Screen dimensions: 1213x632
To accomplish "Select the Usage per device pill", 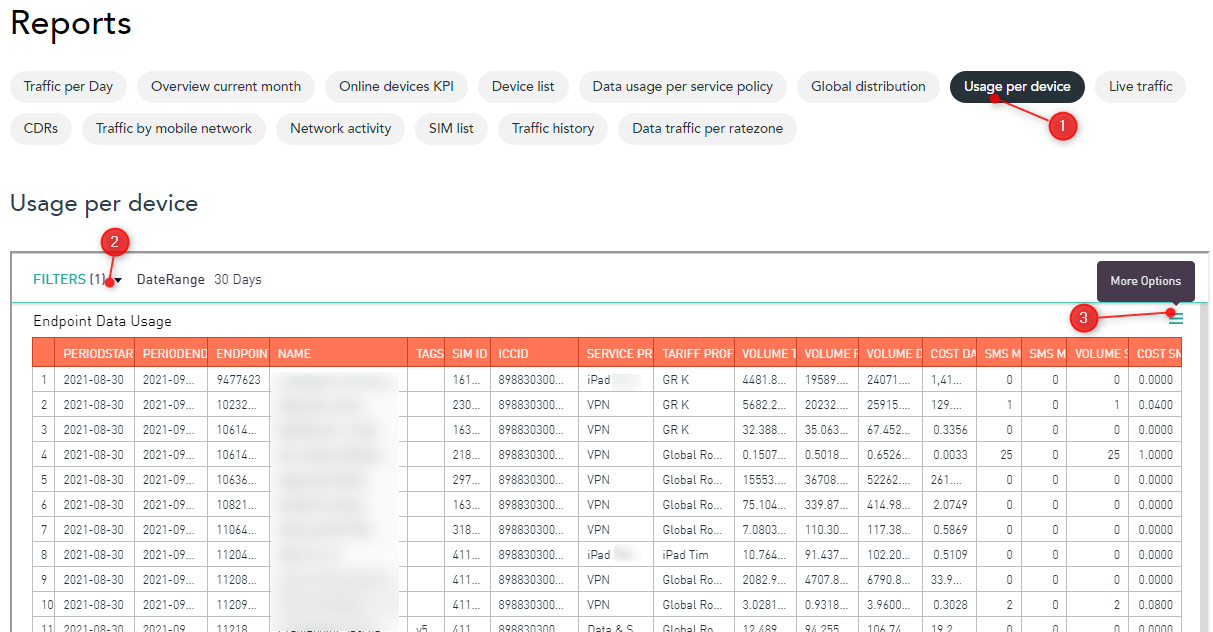I will point(1017,86).
